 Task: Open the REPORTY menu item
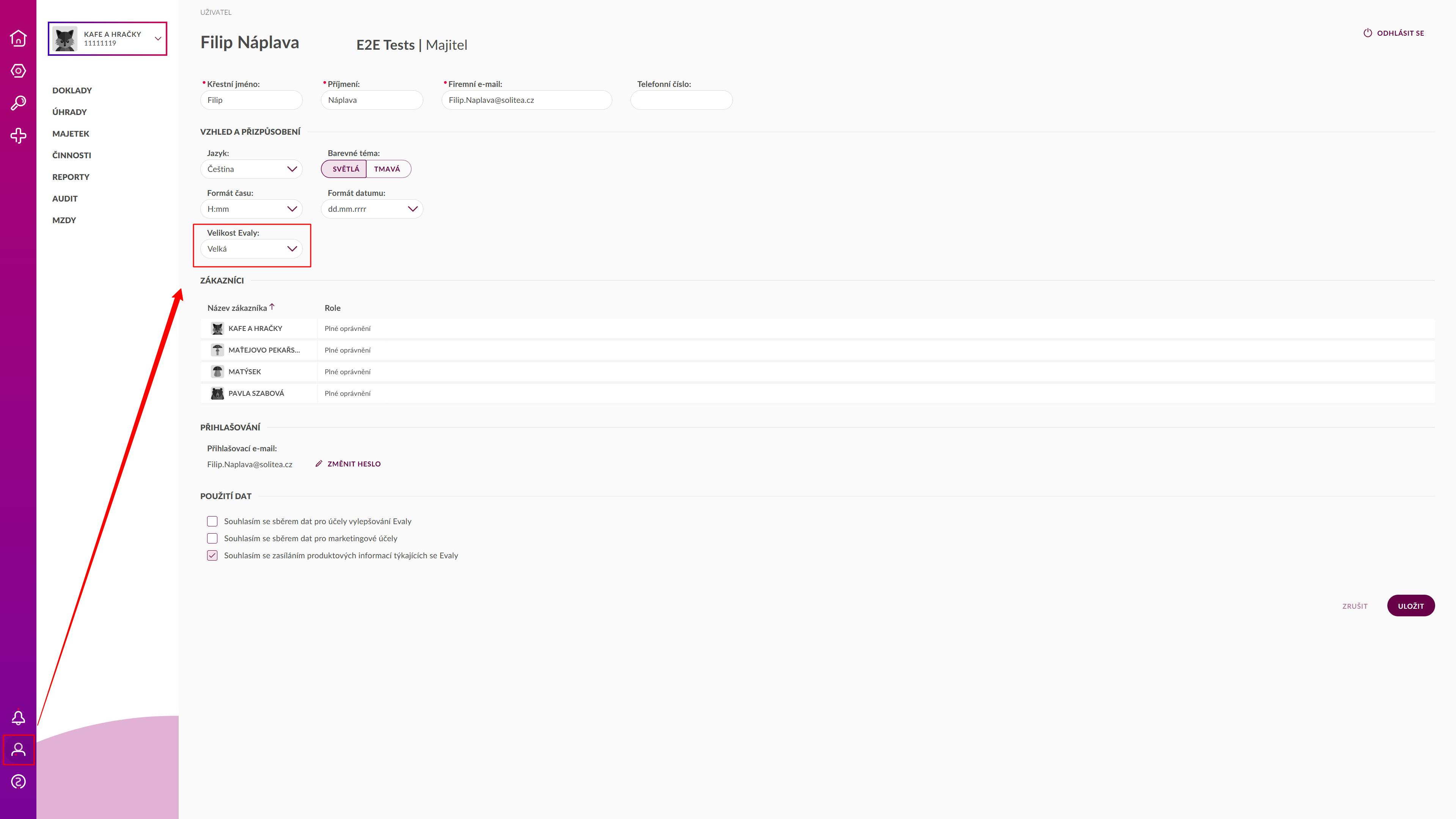click(x=71, y=177)
